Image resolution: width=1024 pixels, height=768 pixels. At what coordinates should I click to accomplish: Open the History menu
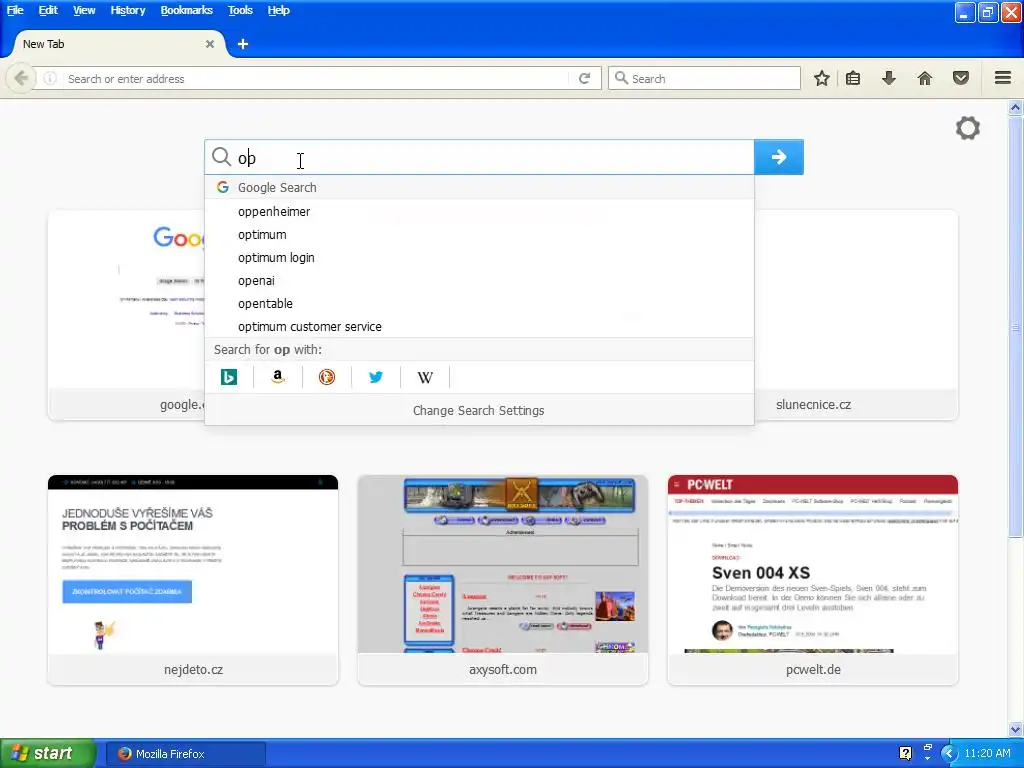pyautogui.click(x=127, y=10)
